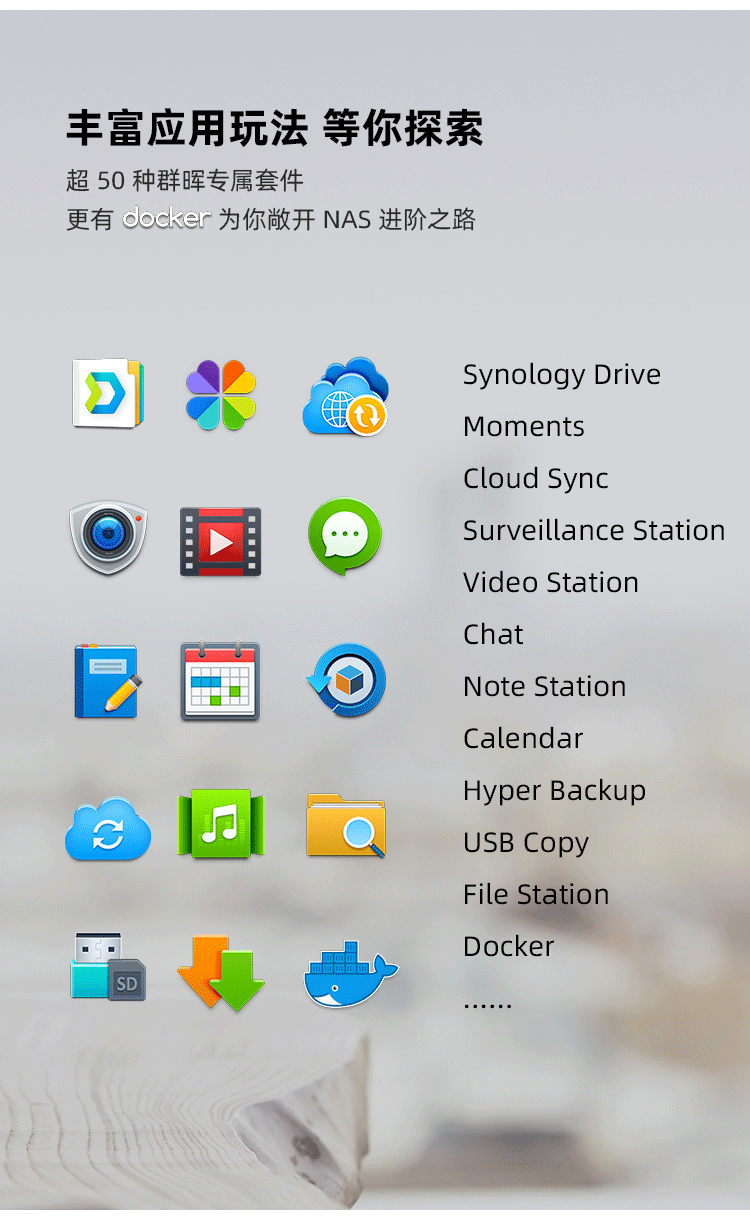This screenshot has width=750, height=1219.
Task: Launch the Surveillance Station camera icon
Action: click(x=108, y=538)
